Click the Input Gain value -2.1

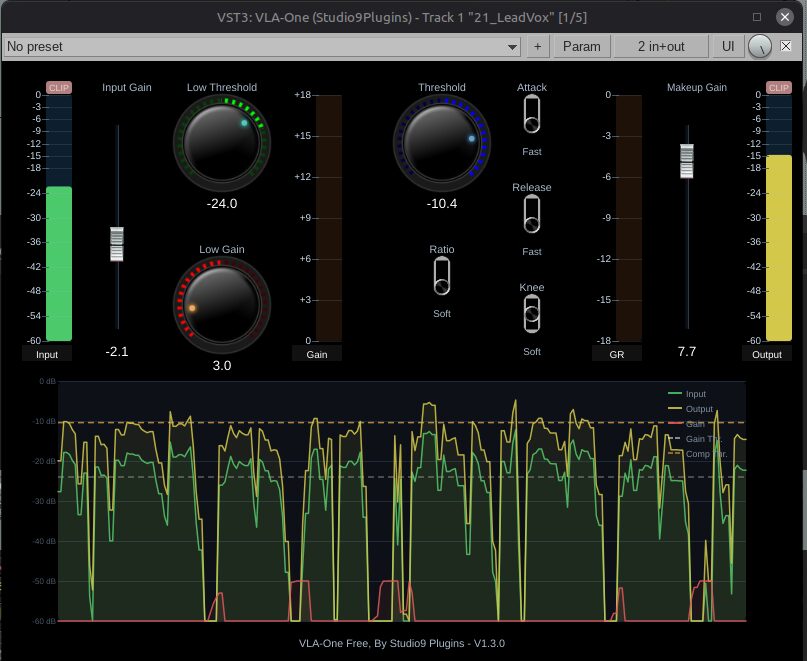pyautogui.click(x=117, y=352)
